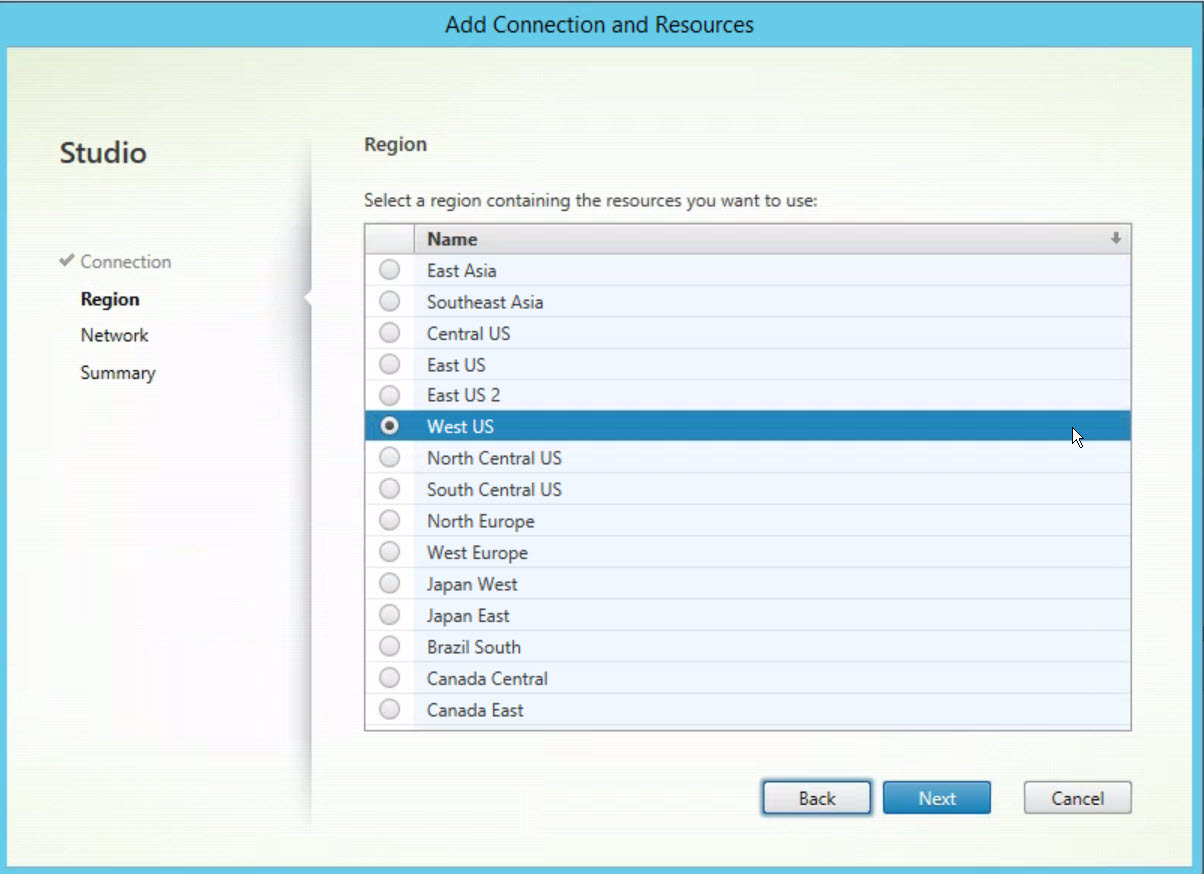Image resolution: width=1204 pixels, height=874 pixels.
Task: Select the Japan East row
Action: [468, 616]
